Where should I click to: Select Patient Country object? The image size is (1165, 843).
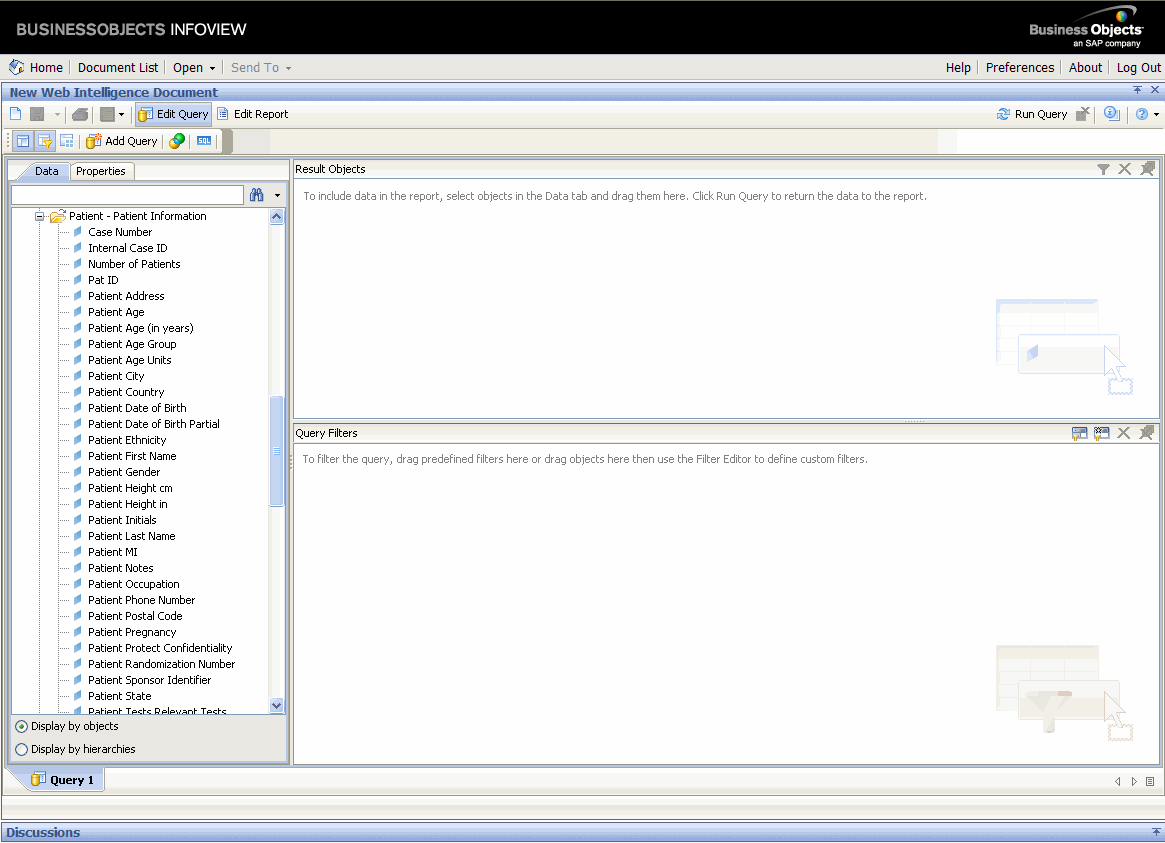(126, 392)
